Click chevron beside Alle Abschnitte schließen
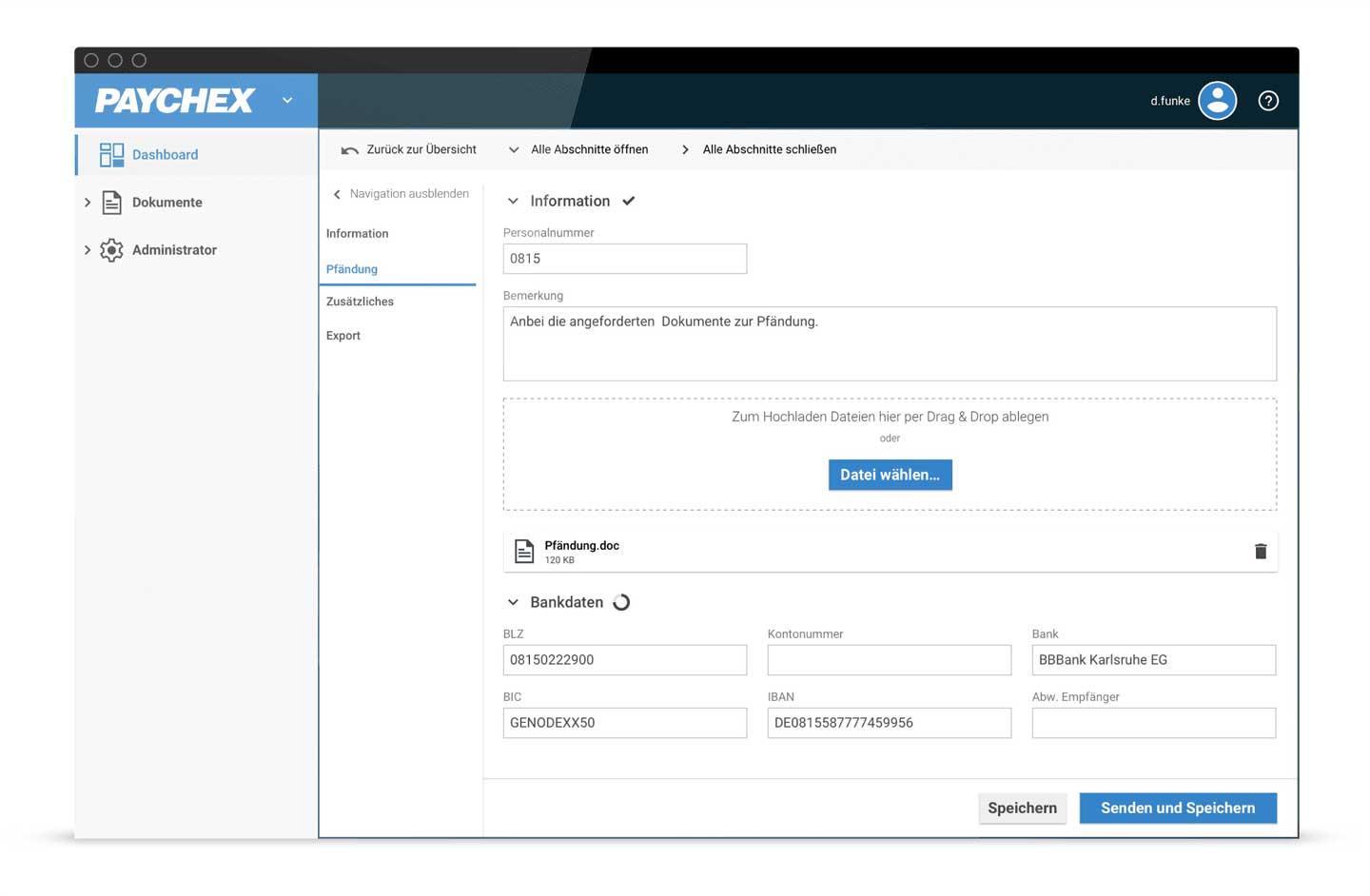The height and width of the screenshot is (896, 1370). point(685,150)
